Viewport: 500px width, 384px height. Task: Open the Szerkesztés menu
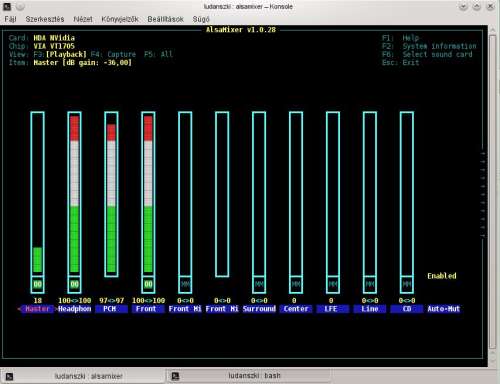pos(45,19)
